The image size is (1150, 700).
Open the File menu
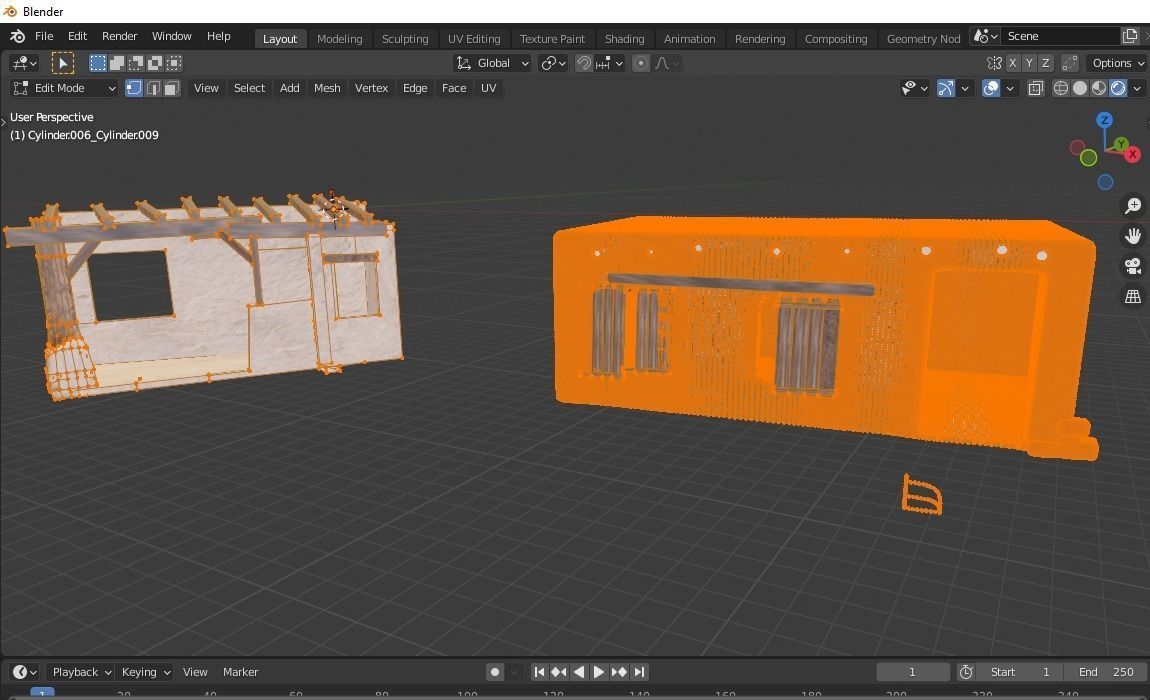pos(44,36)
